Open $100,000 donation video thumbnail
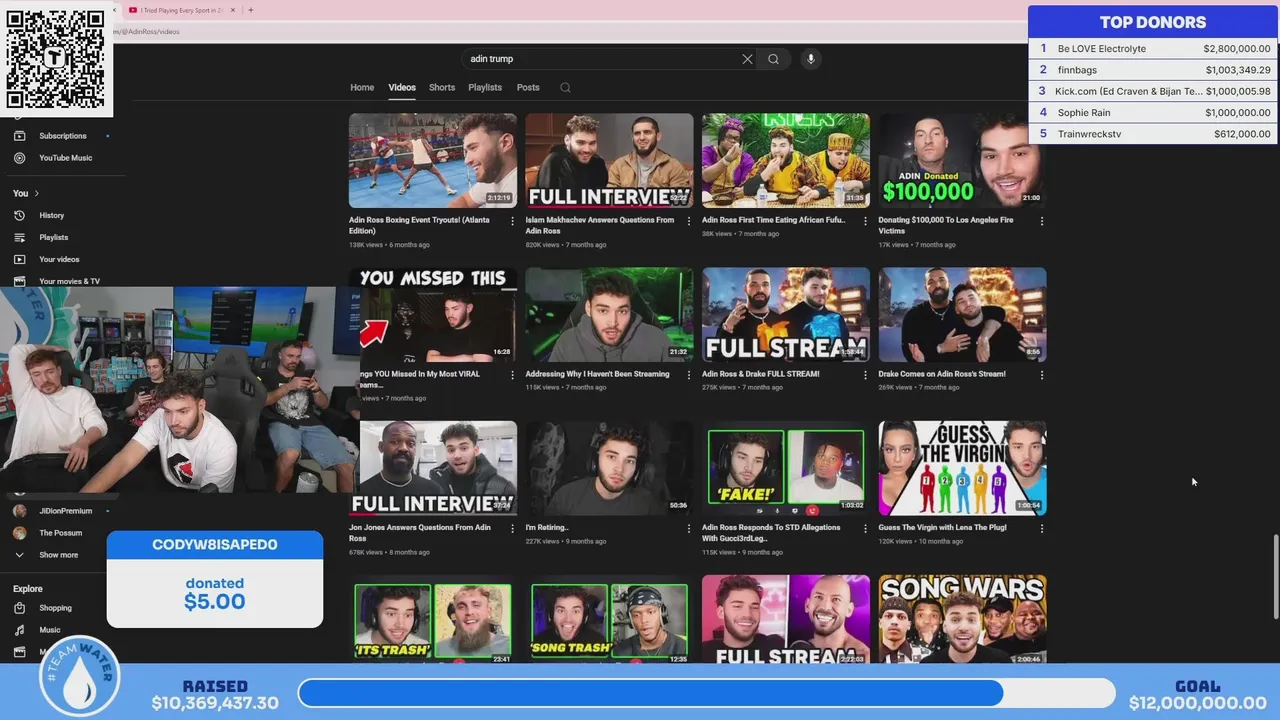 pos(962,160)
